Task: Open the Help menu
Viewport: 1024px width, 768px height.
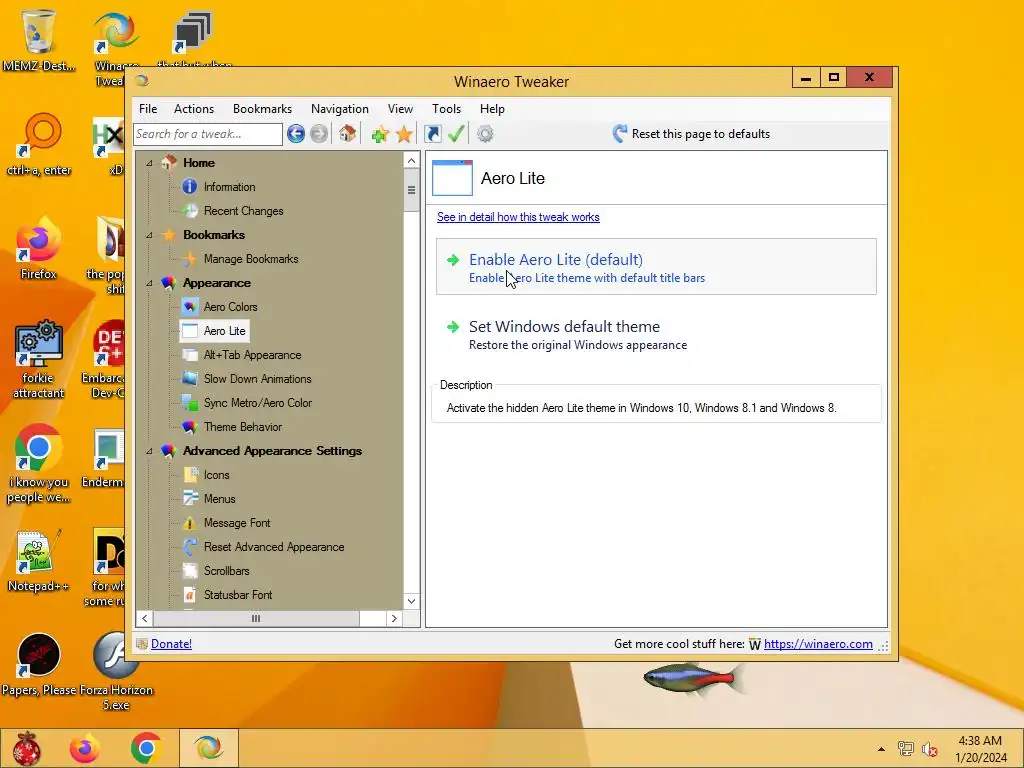Action: click(492, 109)
